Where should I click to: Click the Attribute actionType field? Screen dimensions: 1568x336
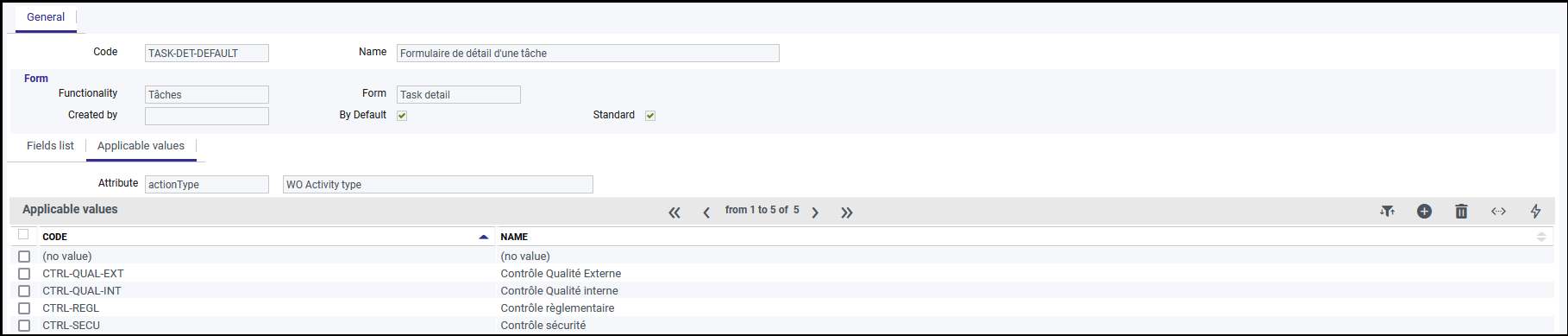pos(207,185)
